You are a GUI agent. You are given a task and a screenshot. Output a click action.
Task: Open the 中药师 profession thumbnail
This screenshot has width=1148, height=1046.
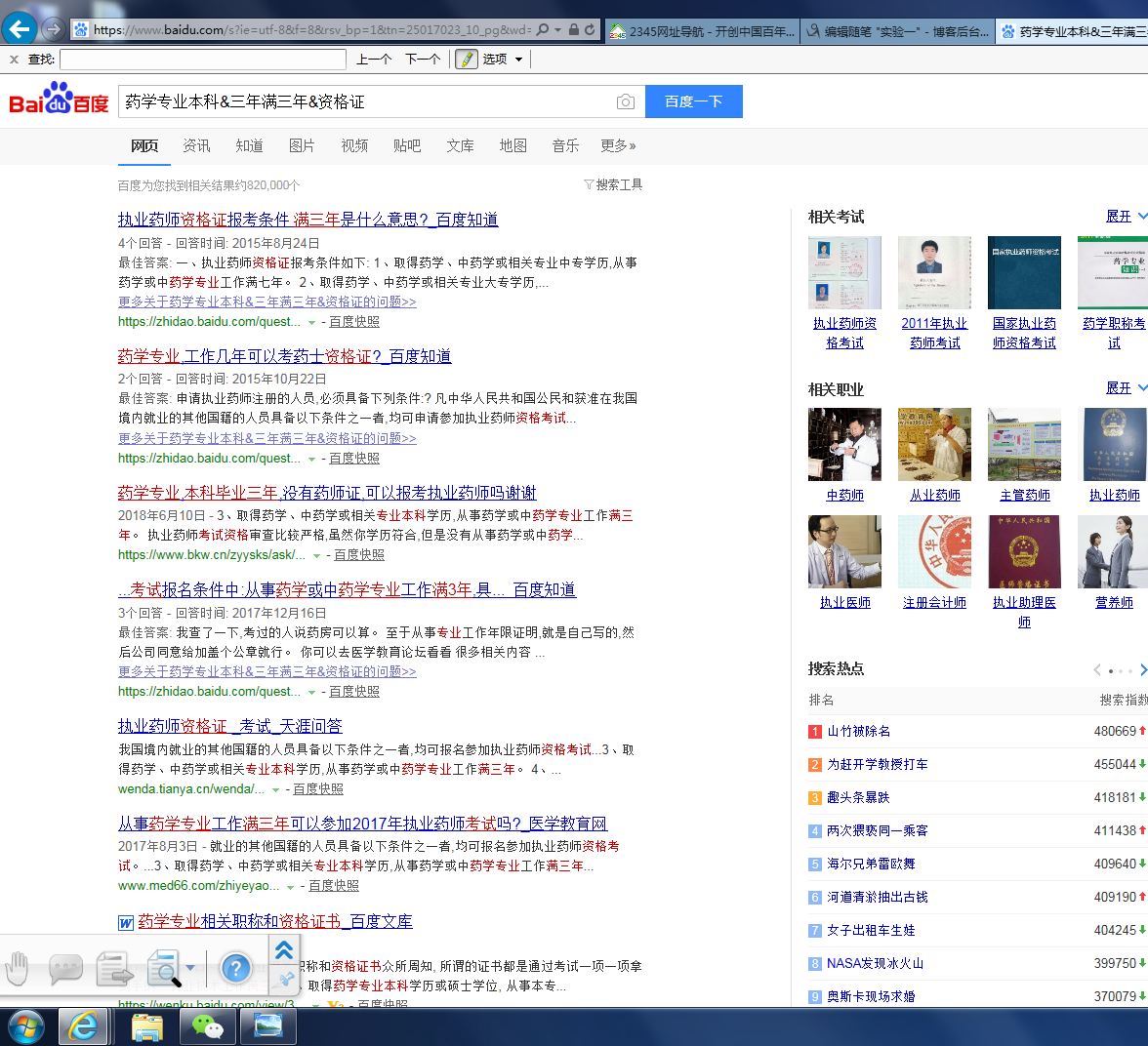tap(845, 444)
